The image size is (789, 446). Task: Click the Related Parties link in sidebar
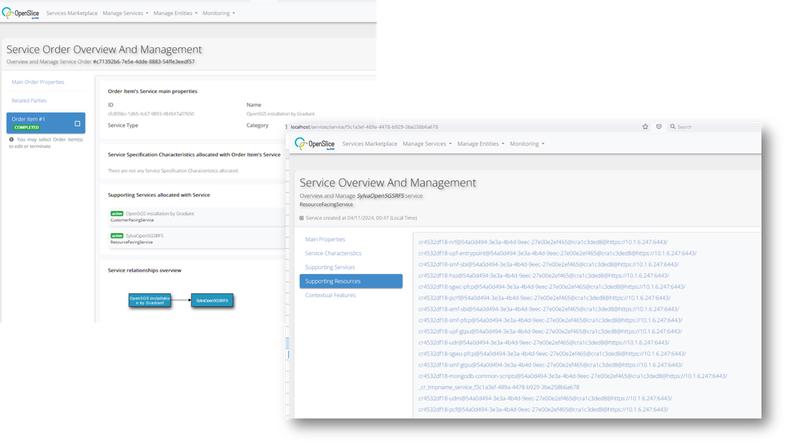(29, 100)
